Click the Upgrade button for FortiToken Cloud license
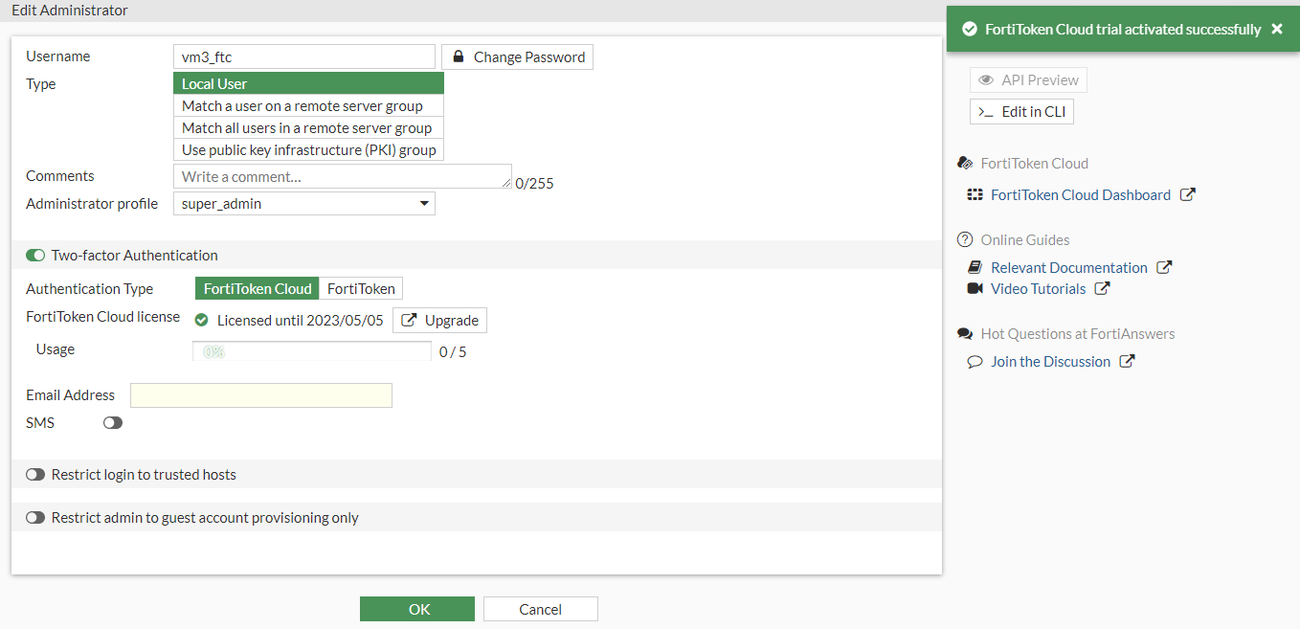 tap(439, 320)
